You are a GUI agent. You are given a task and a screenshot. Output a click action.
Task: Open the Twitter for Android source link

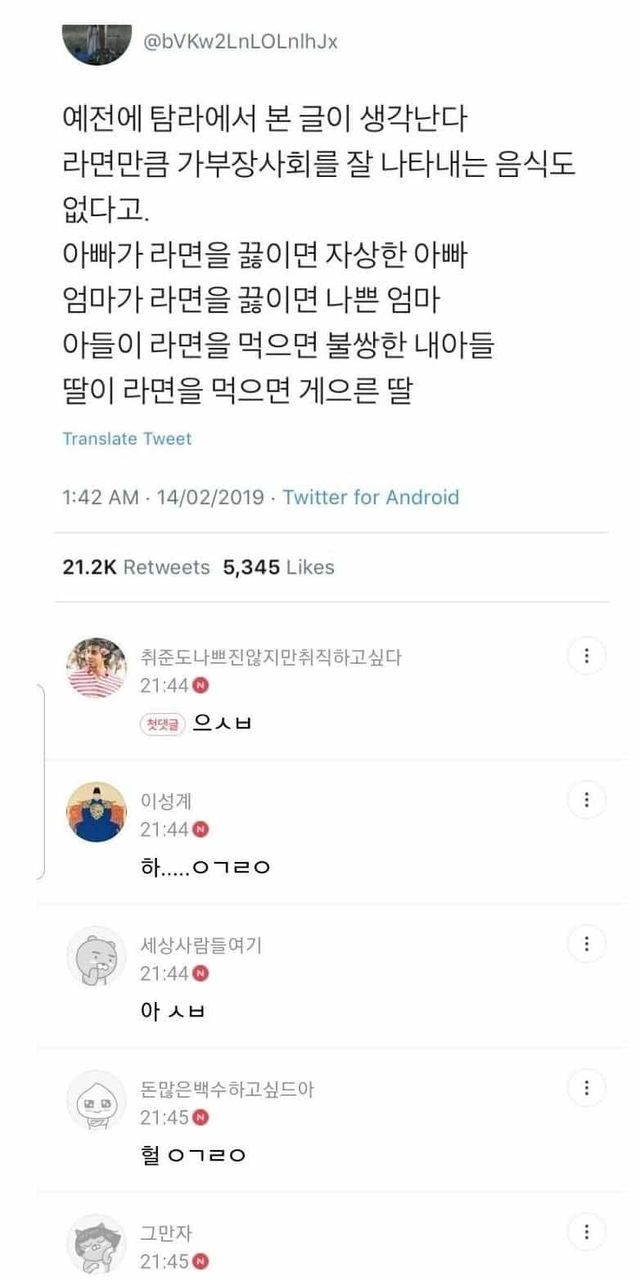point(371,497)
